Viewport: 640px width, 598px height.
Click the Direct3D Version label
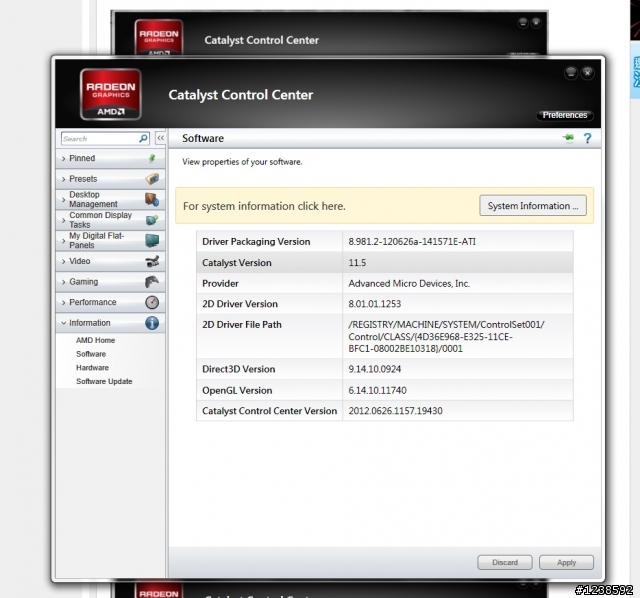[x=239, y=369]
